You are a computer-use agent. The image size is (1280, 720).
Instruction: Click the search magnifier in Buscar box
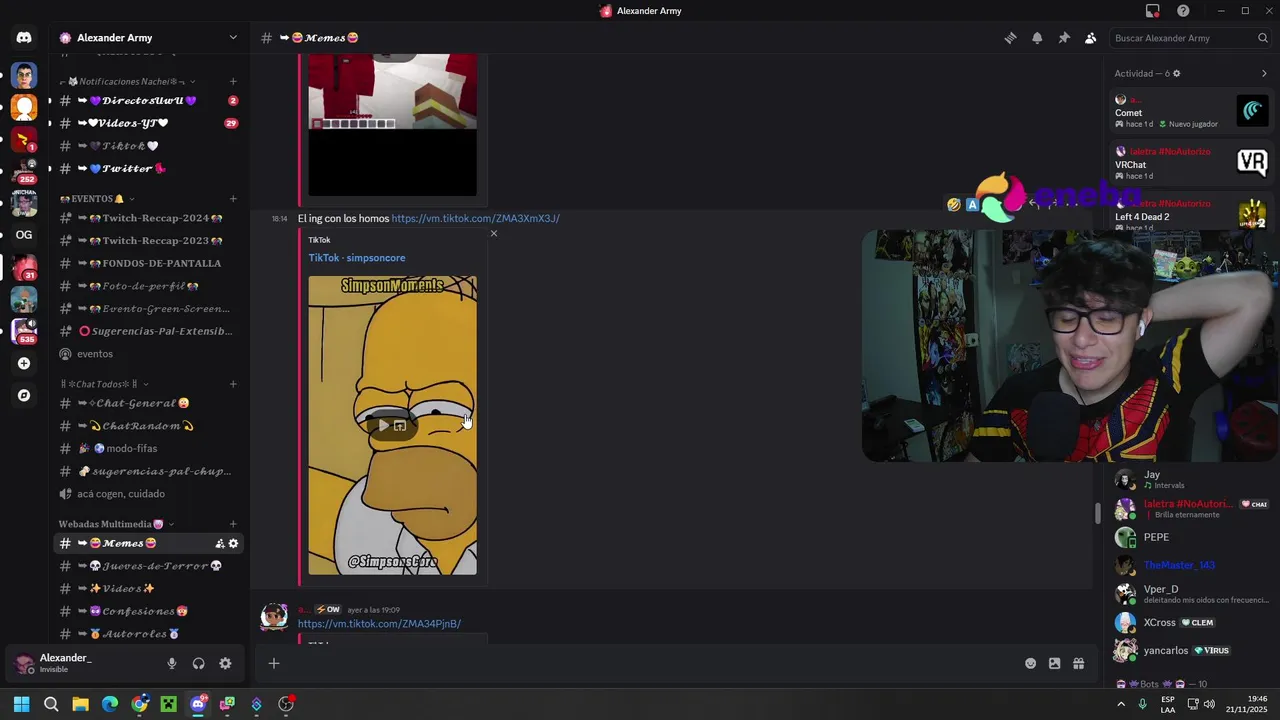click(x=1263, y=38)
